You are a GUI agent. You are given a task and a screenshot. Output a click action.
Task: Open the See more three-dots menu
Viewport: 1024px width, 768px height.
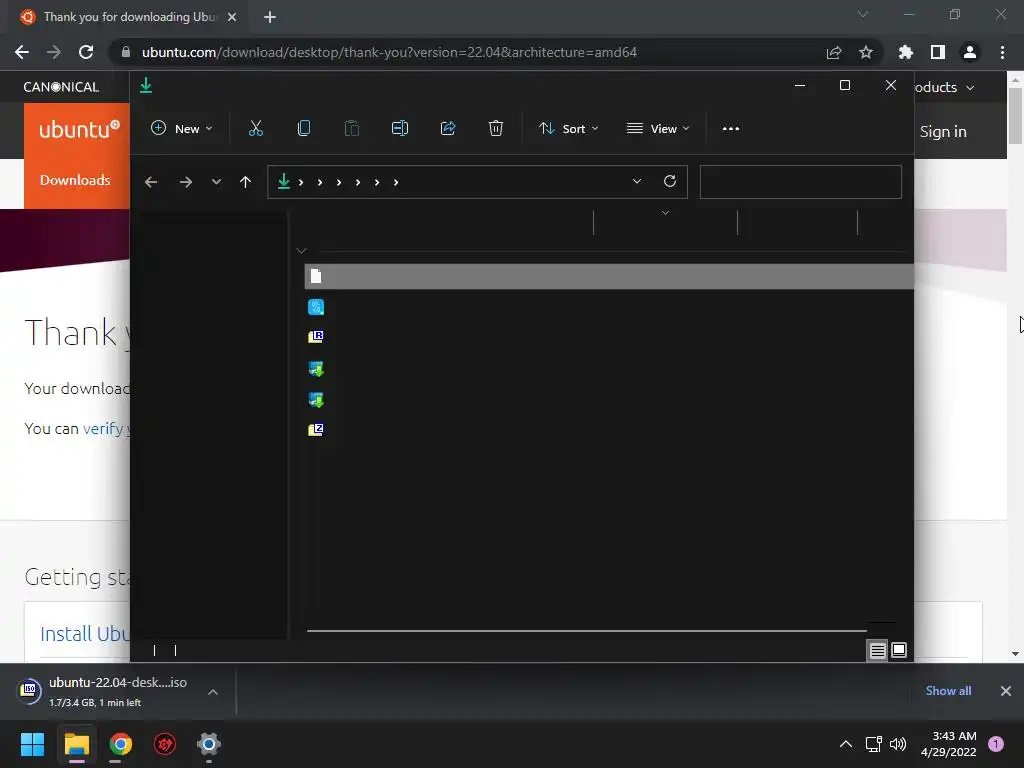pos(731,129)
